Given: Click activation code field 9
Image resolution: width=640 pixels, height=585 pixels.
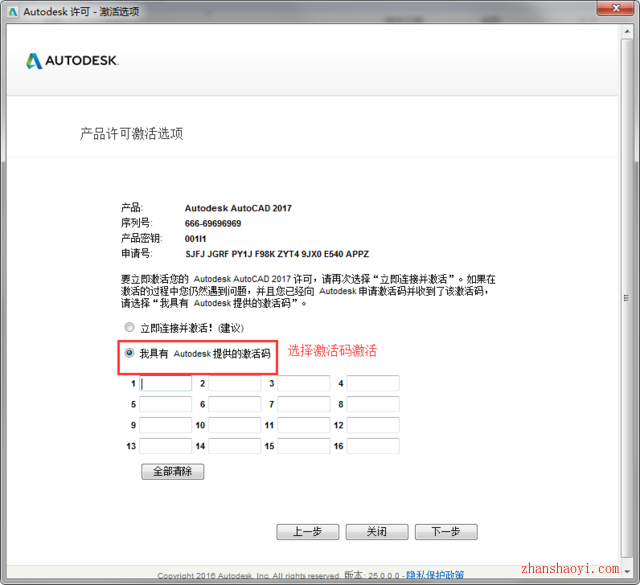Looking at the screenshot, I should (165, 425).
